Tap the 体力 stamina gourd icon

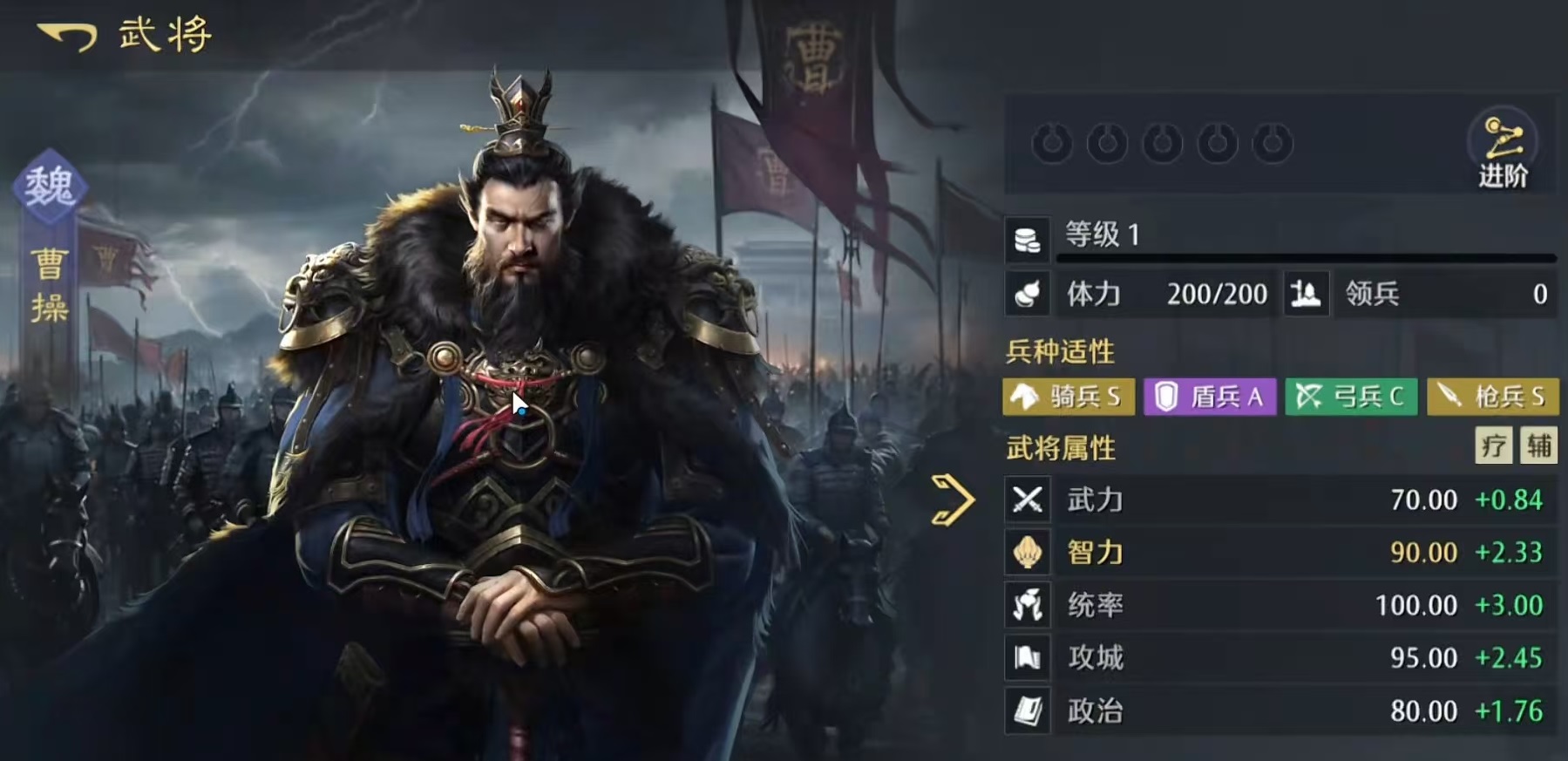[x=1027, y=294]
